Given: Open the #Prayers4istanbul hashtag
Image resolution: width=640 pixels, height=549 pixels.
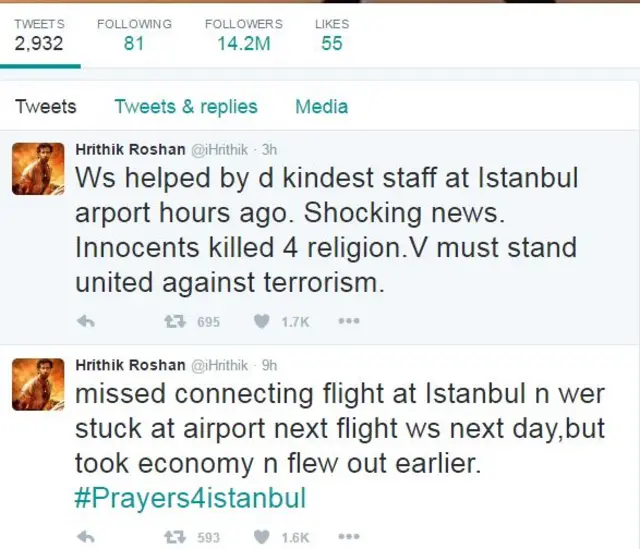Looking at the screenshot, I should point(190,498).
